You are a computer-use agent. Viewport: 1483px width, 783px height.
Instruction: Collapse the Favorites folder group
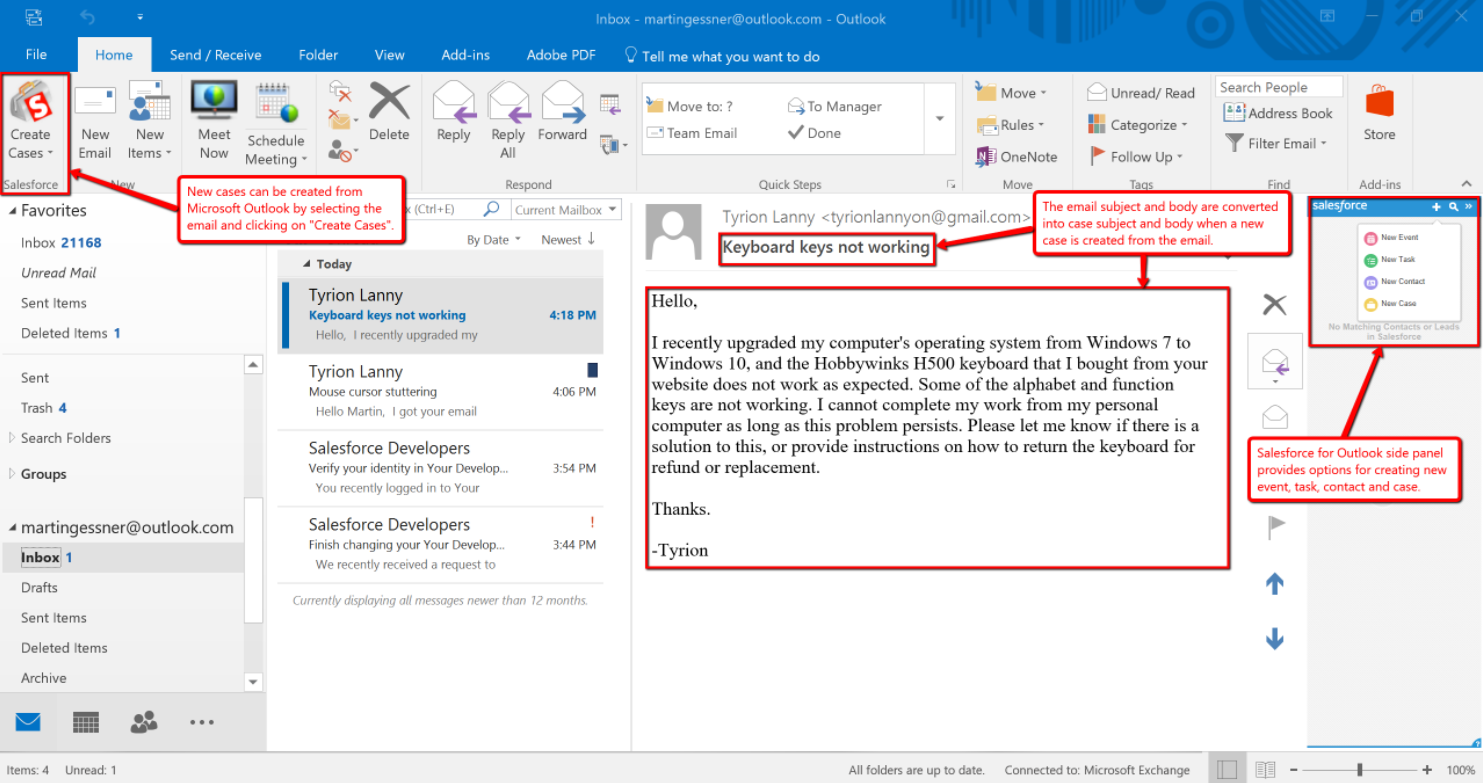(x=14, y=211)
